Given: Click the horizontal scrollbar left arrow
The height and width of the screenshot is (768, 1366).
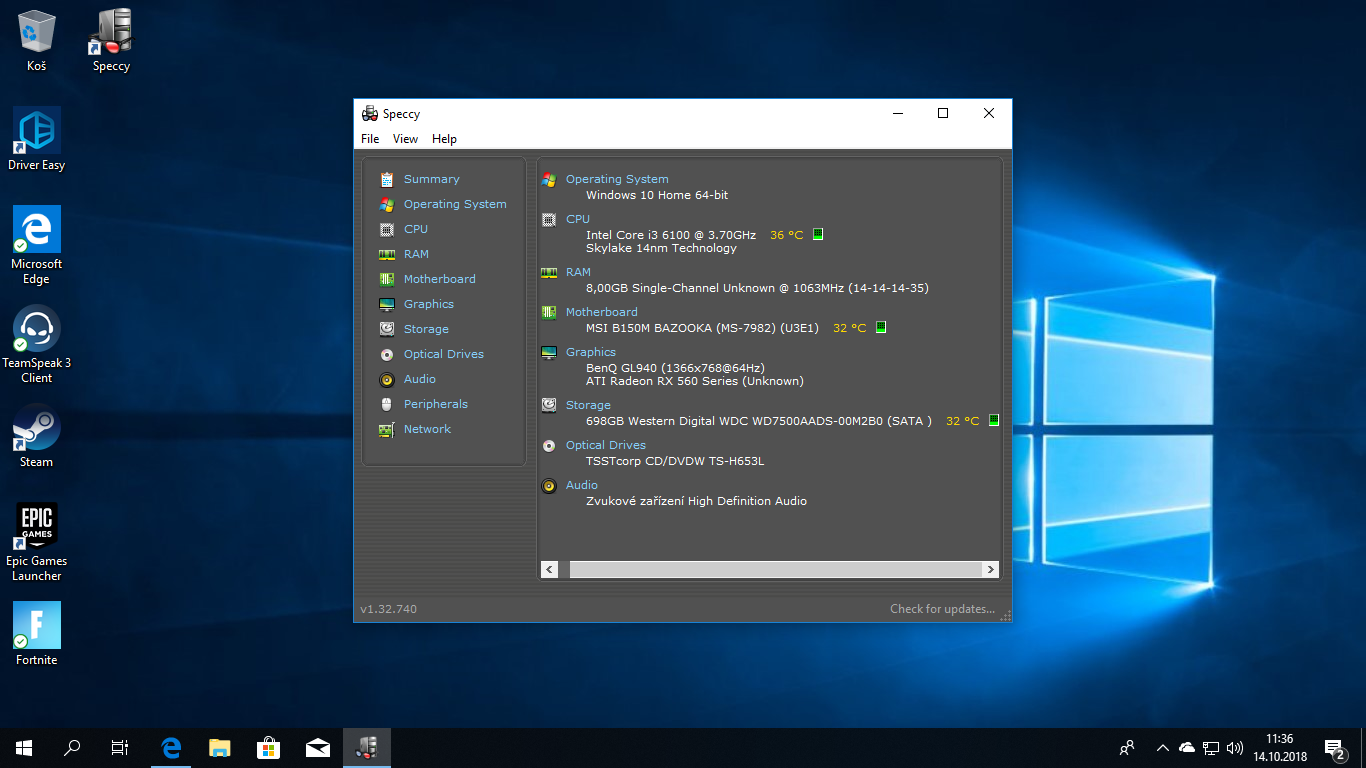Looking at the screenshot, I should click(x=549, y=569).
